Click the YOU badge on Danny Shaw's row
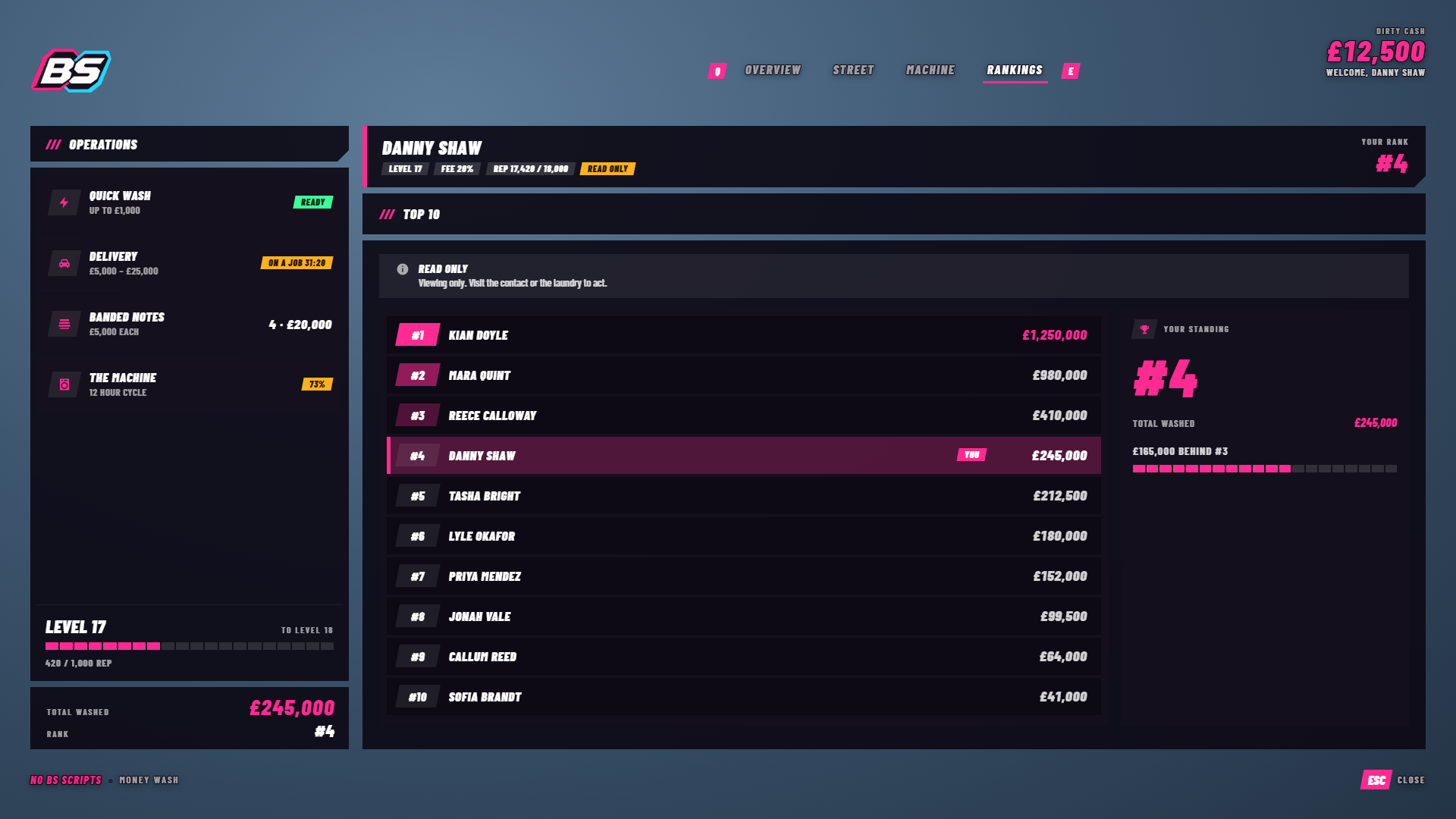The image size is (1456, 819). click(971, 455)
